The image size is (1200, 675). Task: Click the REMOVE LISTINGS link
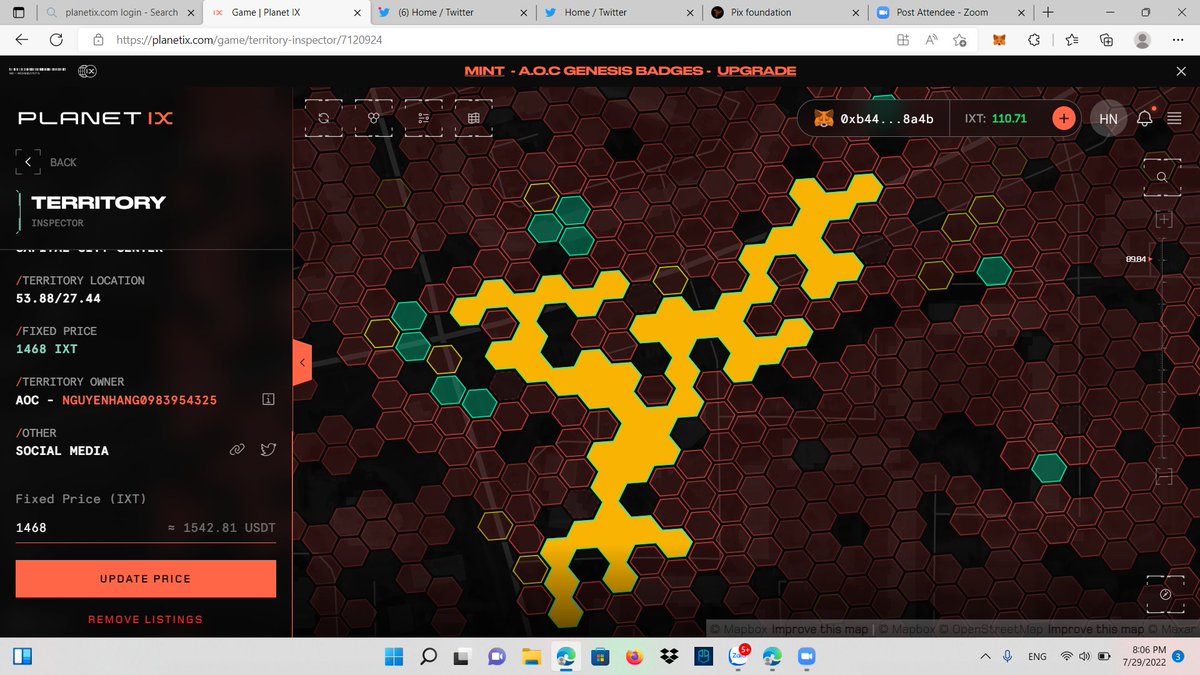145,620
